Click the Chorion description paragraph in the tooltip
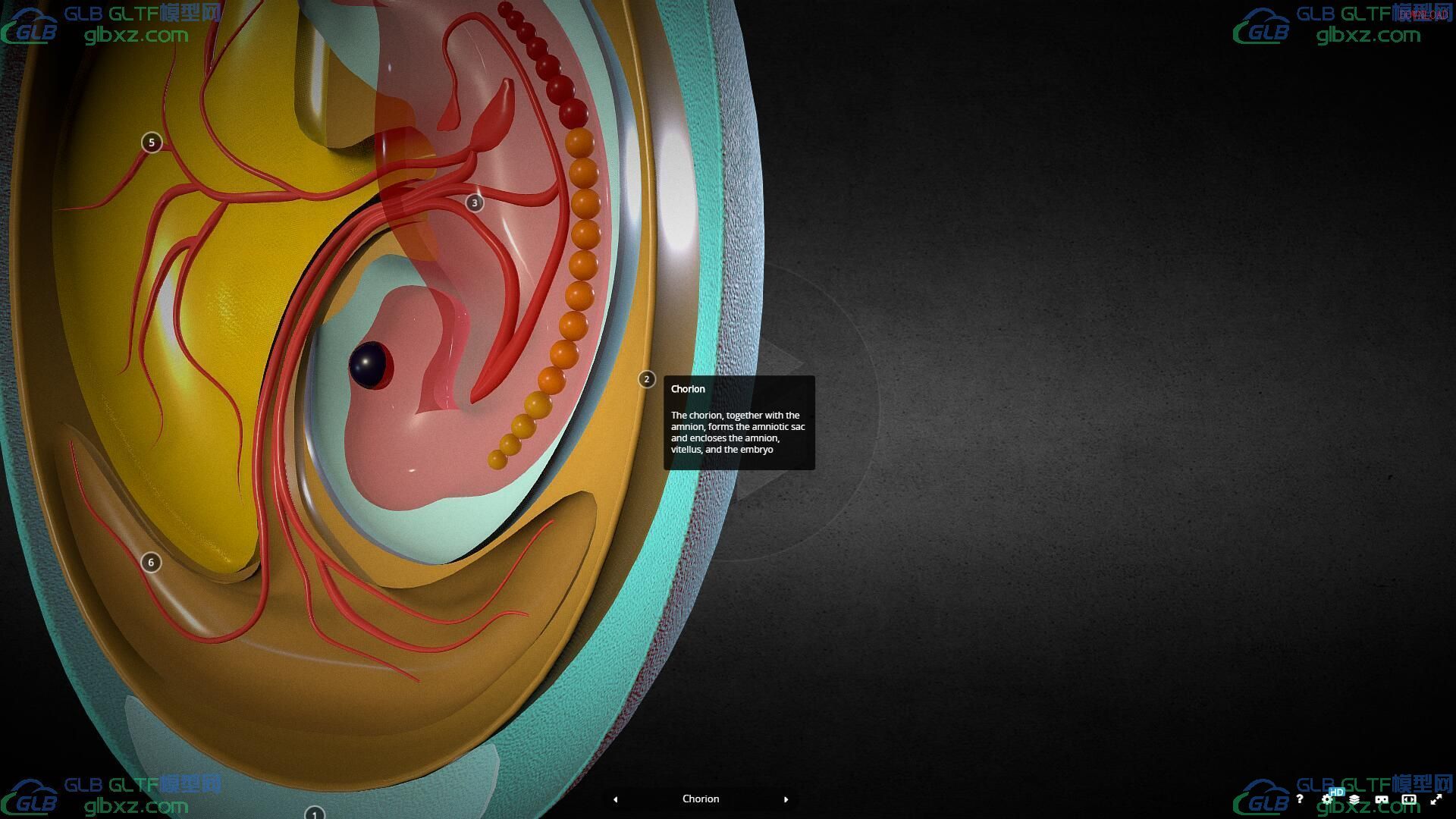The image size is (1456, 819). point(738,432)
